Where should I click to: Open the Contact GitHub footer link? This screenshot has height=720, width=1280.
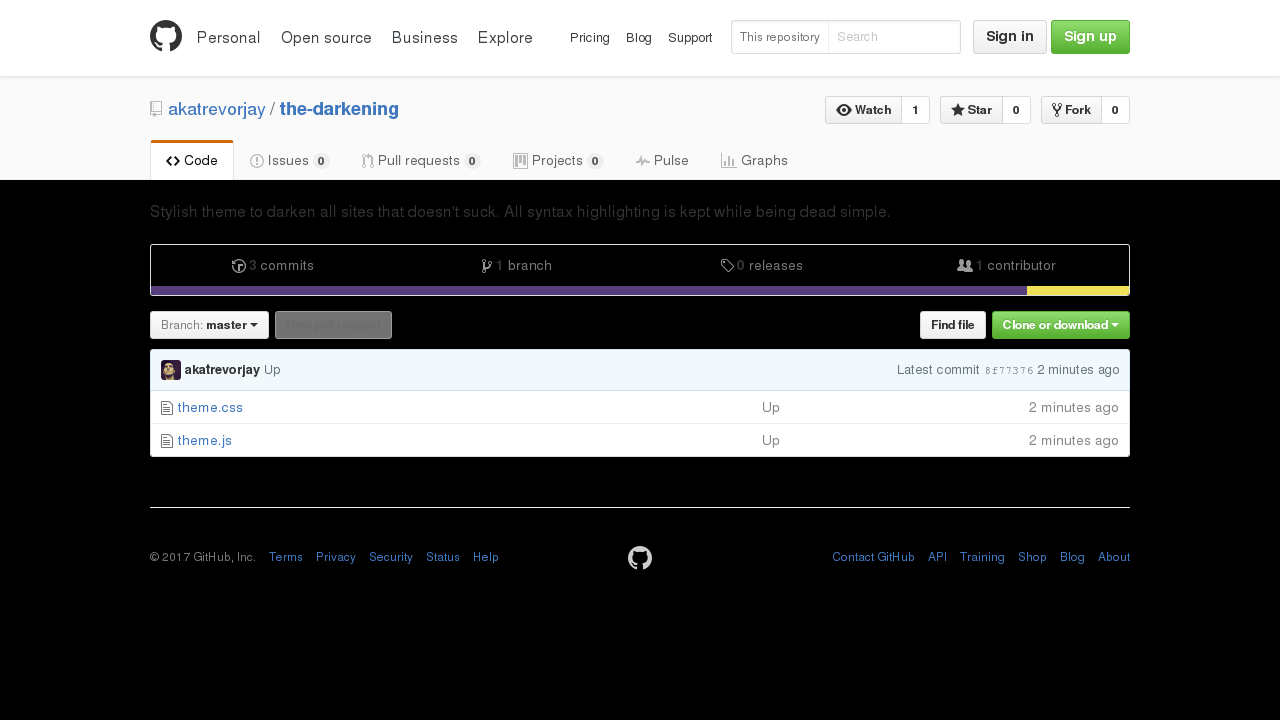point(873,558)
